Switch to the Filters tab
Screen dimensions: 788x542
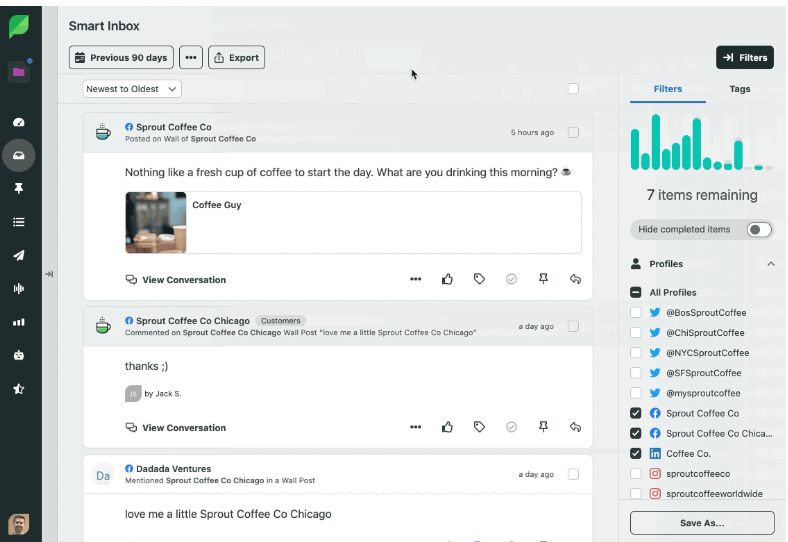click(x=667, y=89)
